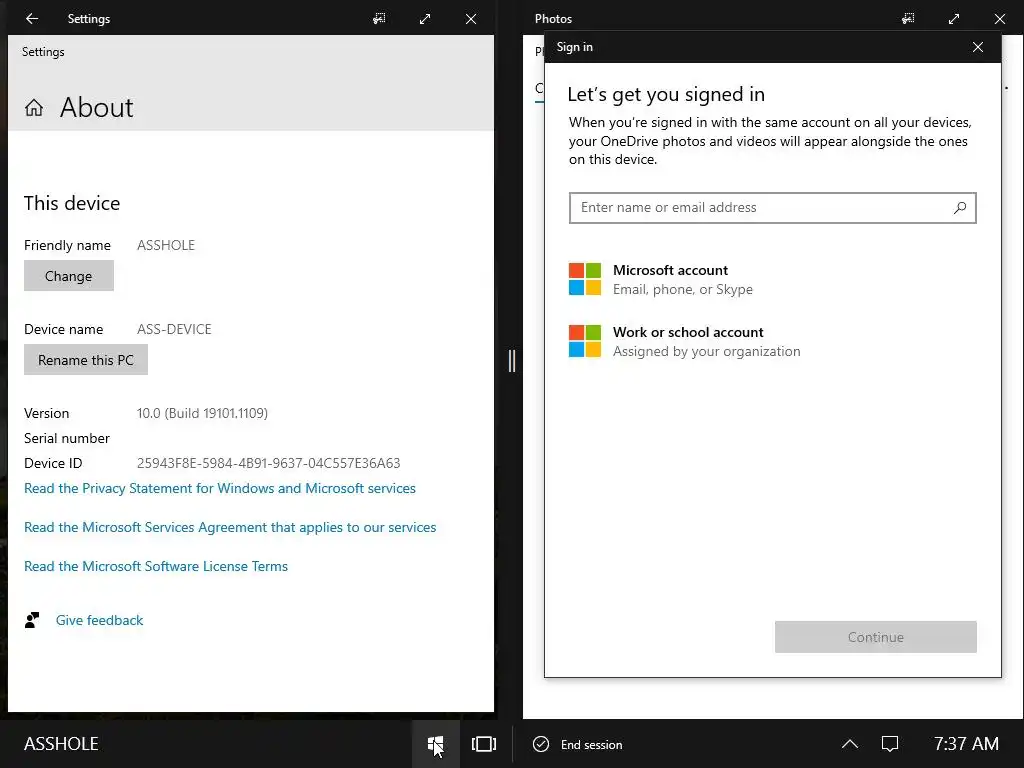Viewport: 1024px width, 768px height.
Task: Click the Give feedback person icon
Action: click(x=32, y=620)
